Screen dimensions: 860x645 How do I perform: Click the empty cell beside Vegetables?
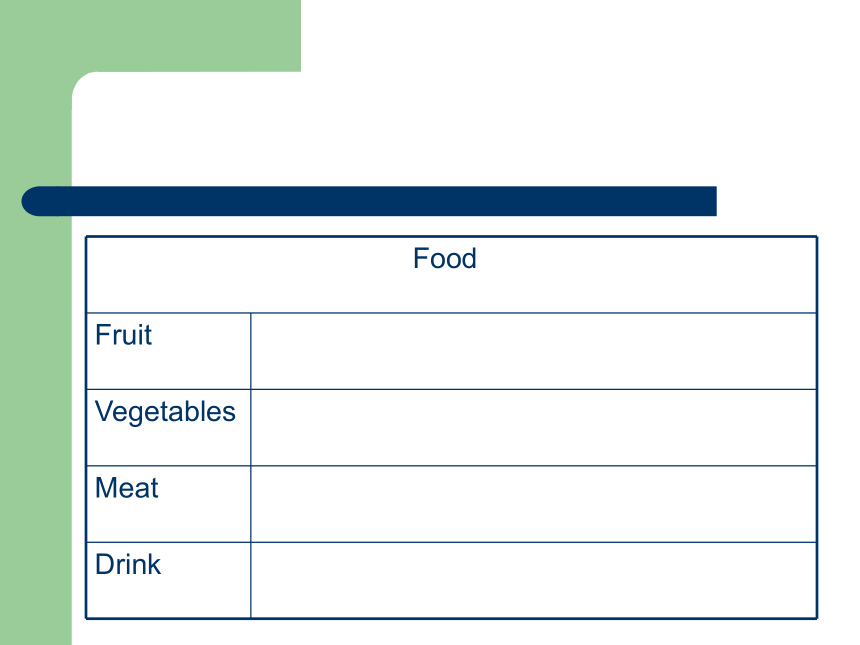click(x=534, y=428)
